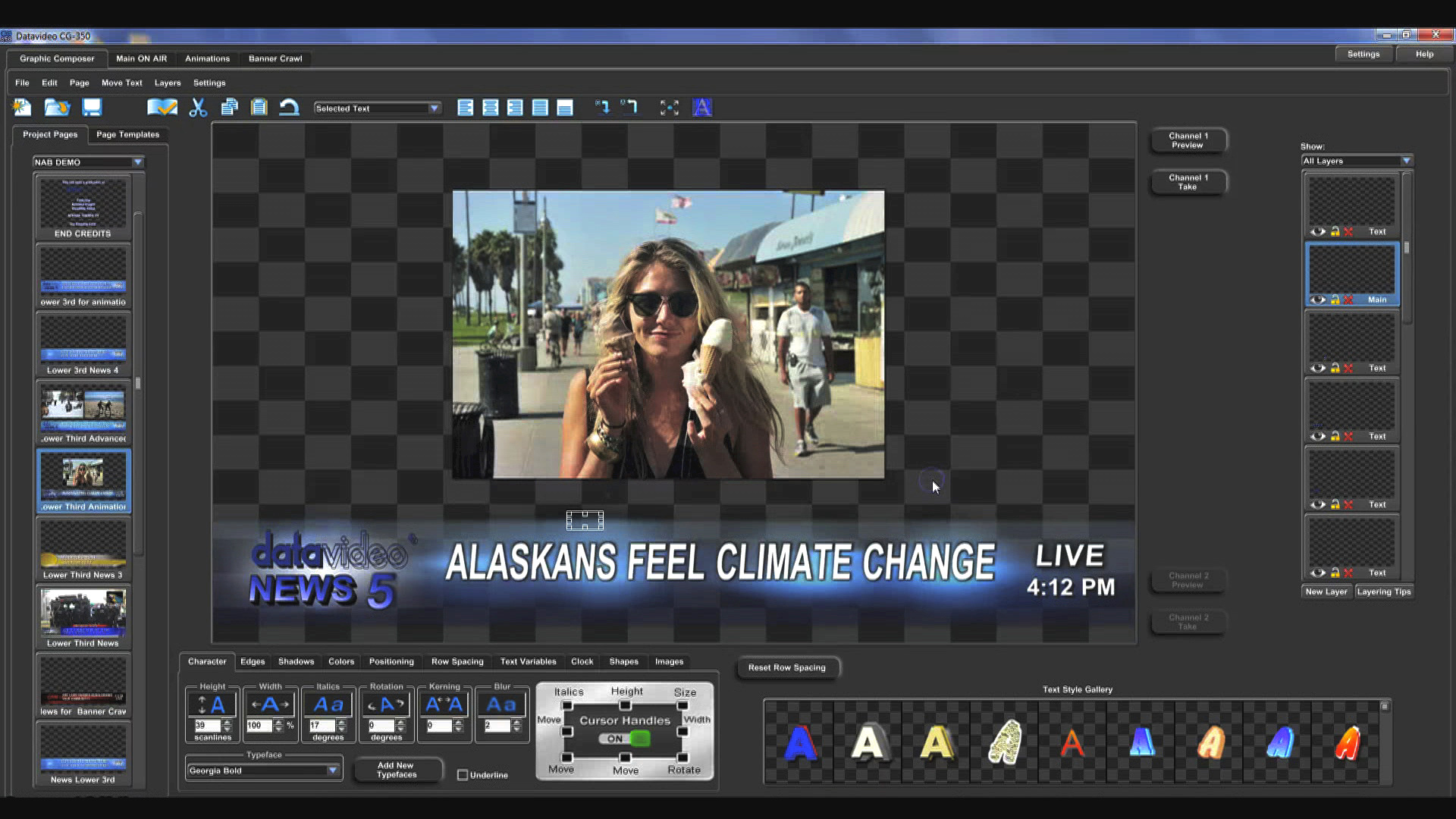Click the Italics Aa adjustment icon
1456x819 pixels.
click(x=328, y=704)
